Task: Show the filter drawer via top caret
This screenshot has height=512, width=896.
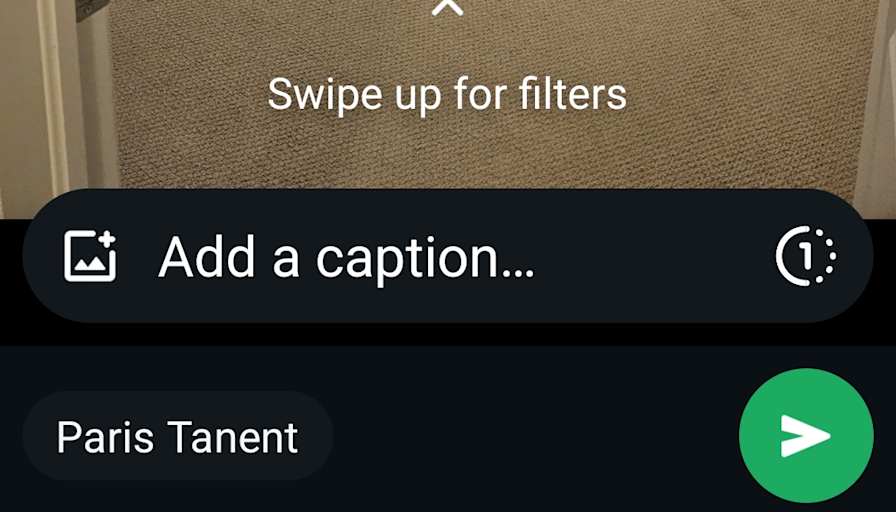Action: (x=447, y=7)
